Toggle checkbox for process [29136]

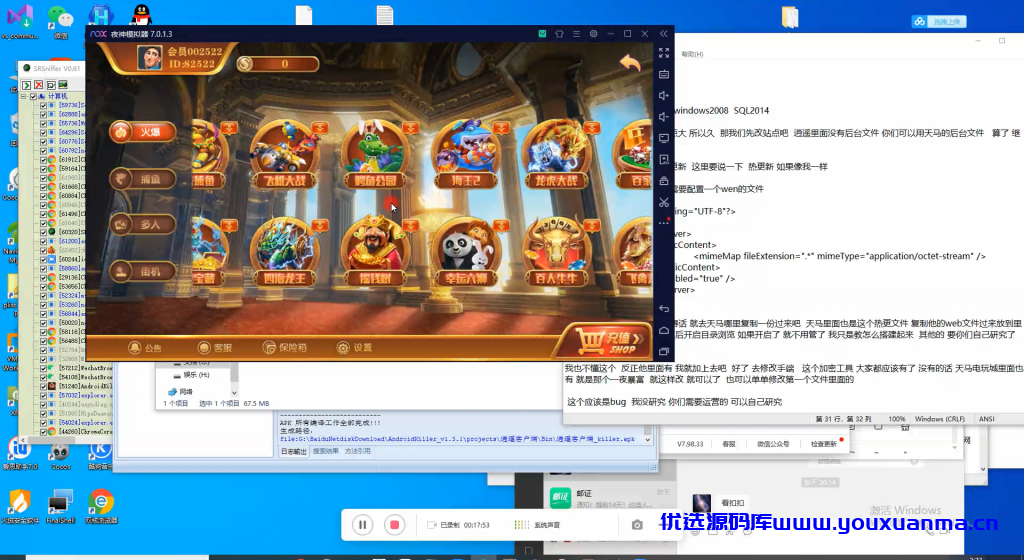(x=44, y=277)
